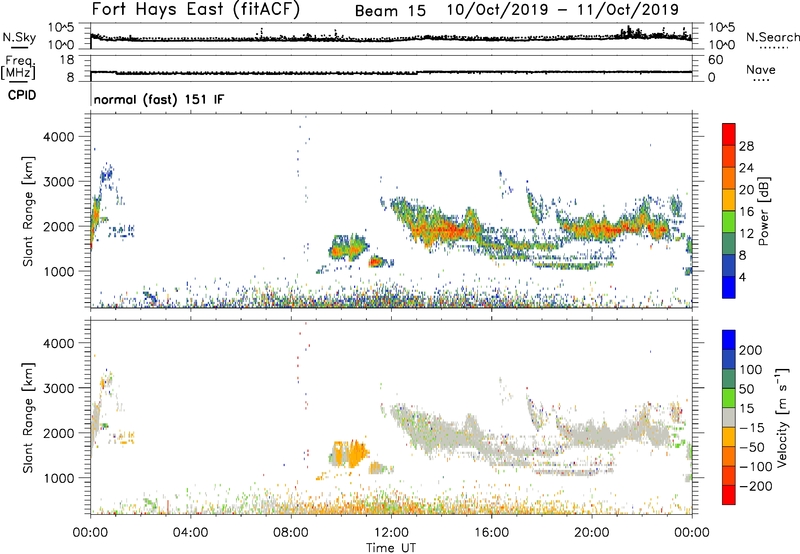The height and width of the screenshot is (554, 800).
Task: Click the orange 20–24 dB power segment
Action: point(729,178)
